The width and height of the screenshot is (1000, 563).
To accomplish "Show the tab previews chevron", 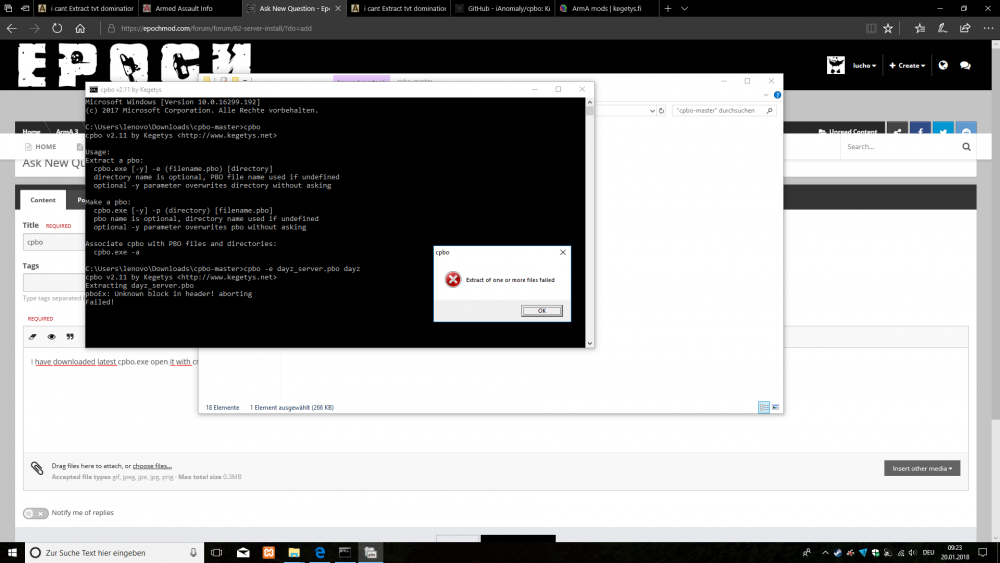I will pyautogui.click(x=684, y=8).
